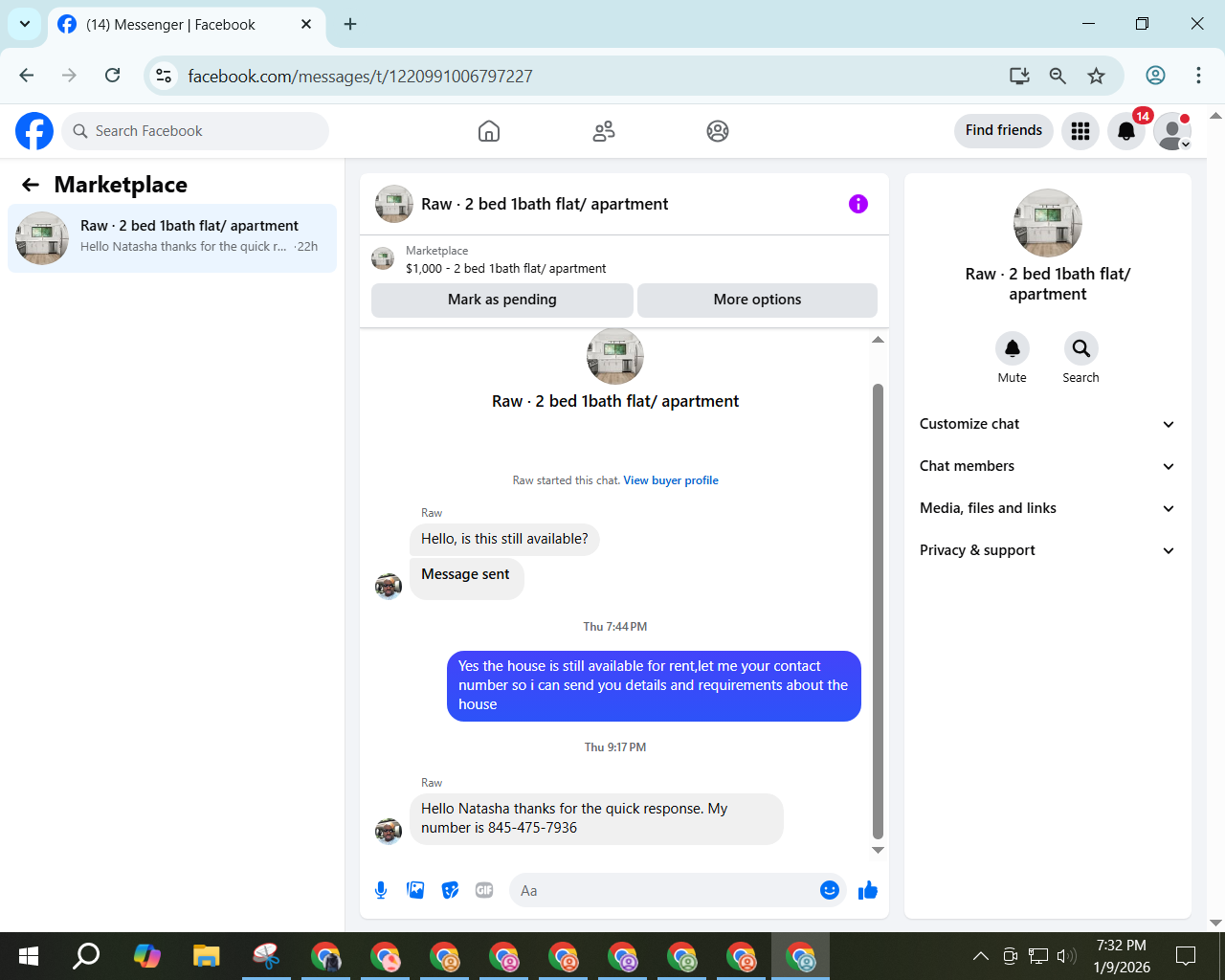Click 'Message sent' bubble

click(x=466, y=577)
